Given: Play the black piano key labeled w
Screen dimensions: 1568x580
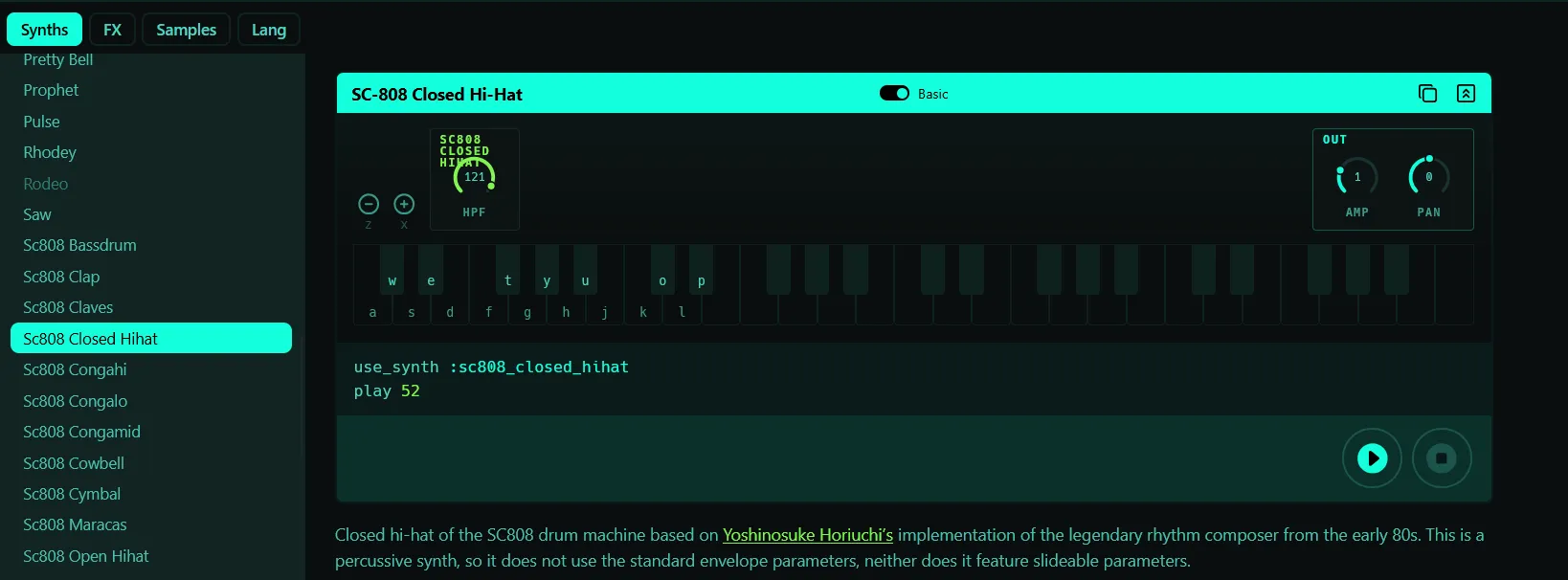Looking at the screenshot, I should (392, 270).
